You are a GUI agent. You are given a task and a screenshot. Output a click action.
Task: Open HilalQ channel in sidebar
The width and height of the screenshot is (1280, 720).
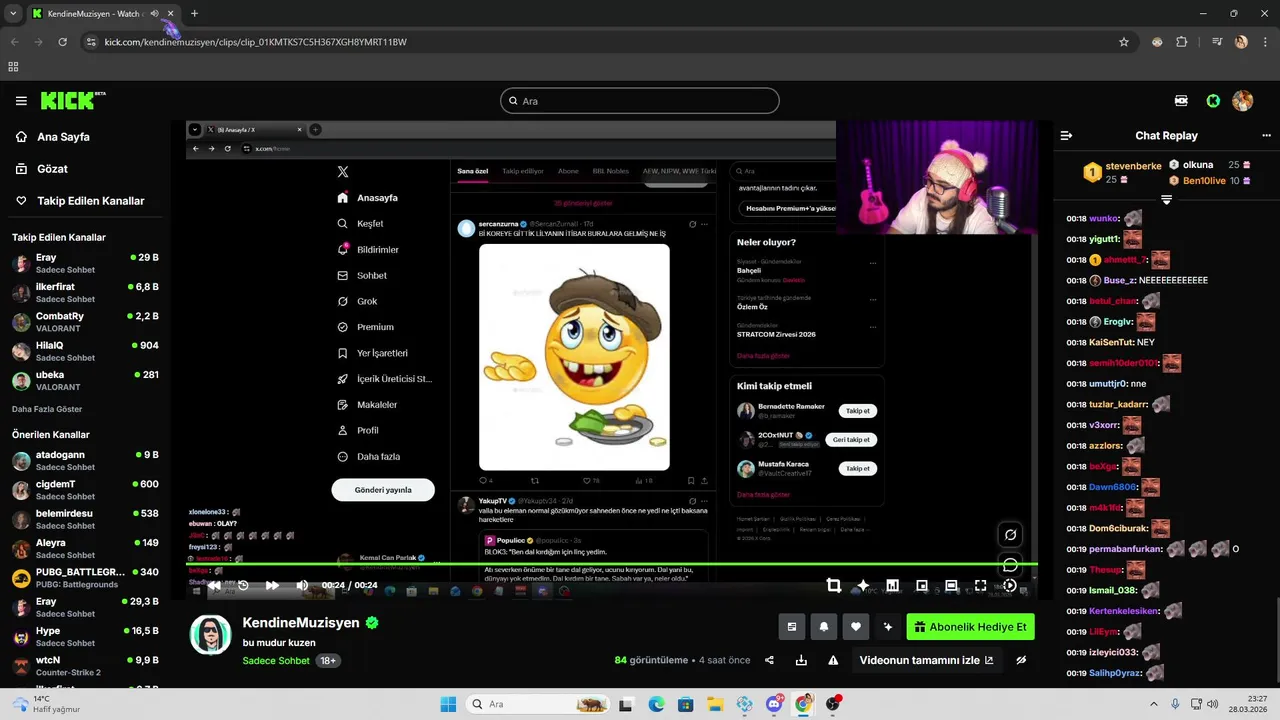[x=85, y=351]
